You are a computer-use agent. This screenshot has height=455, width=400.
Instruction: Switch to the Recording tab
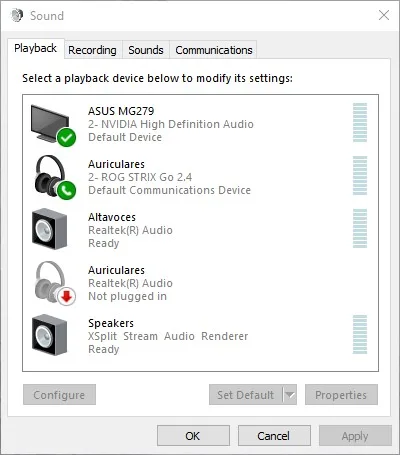click(x=93, y=50)
